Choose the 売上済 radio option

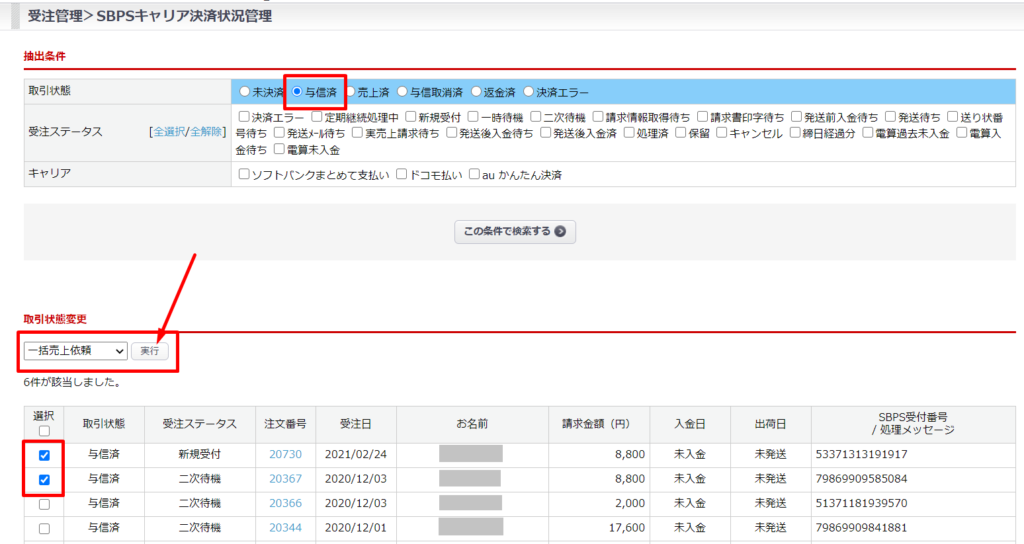350,92
